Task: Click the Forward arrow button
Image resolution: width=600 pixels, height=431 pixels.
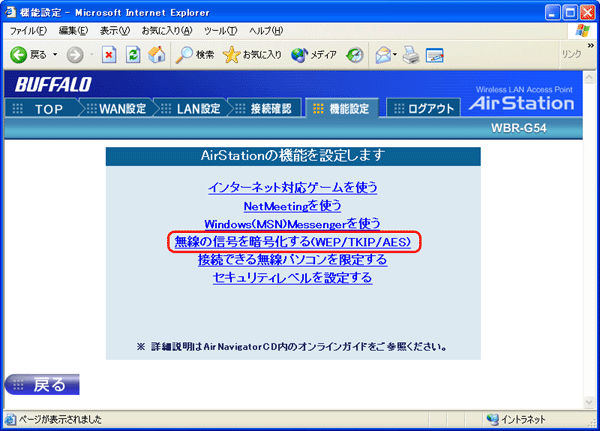Action: pos(74,54)
